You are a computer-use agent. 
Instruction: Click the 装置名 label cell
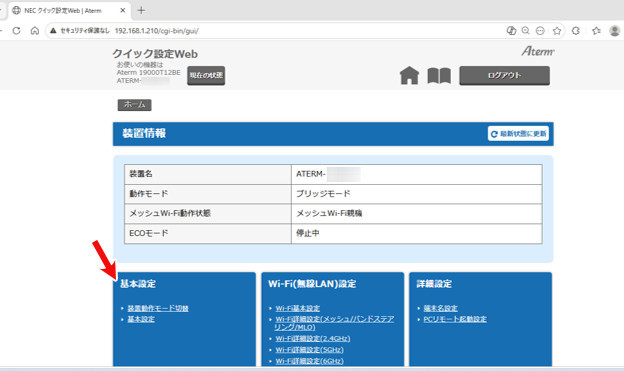[x=208, y=174]
